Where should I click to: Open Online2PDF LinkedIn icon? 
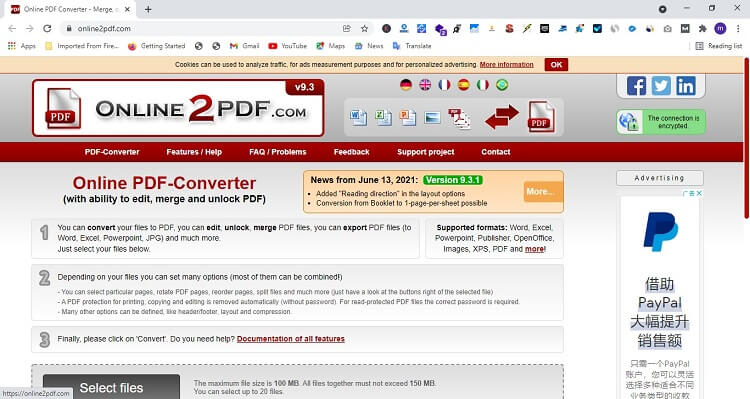(x=686, y=86)
